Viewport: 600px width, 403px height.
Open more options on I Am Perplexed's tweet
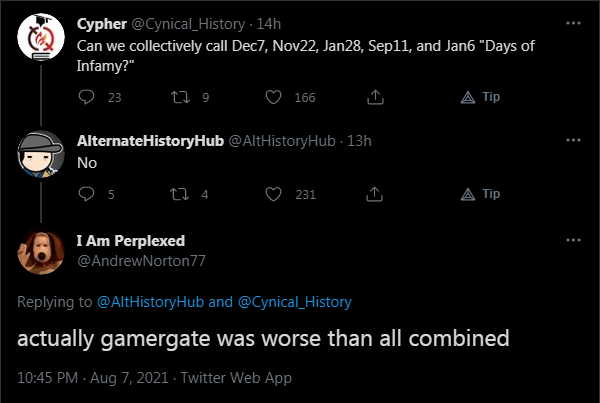tap(573, 240)
